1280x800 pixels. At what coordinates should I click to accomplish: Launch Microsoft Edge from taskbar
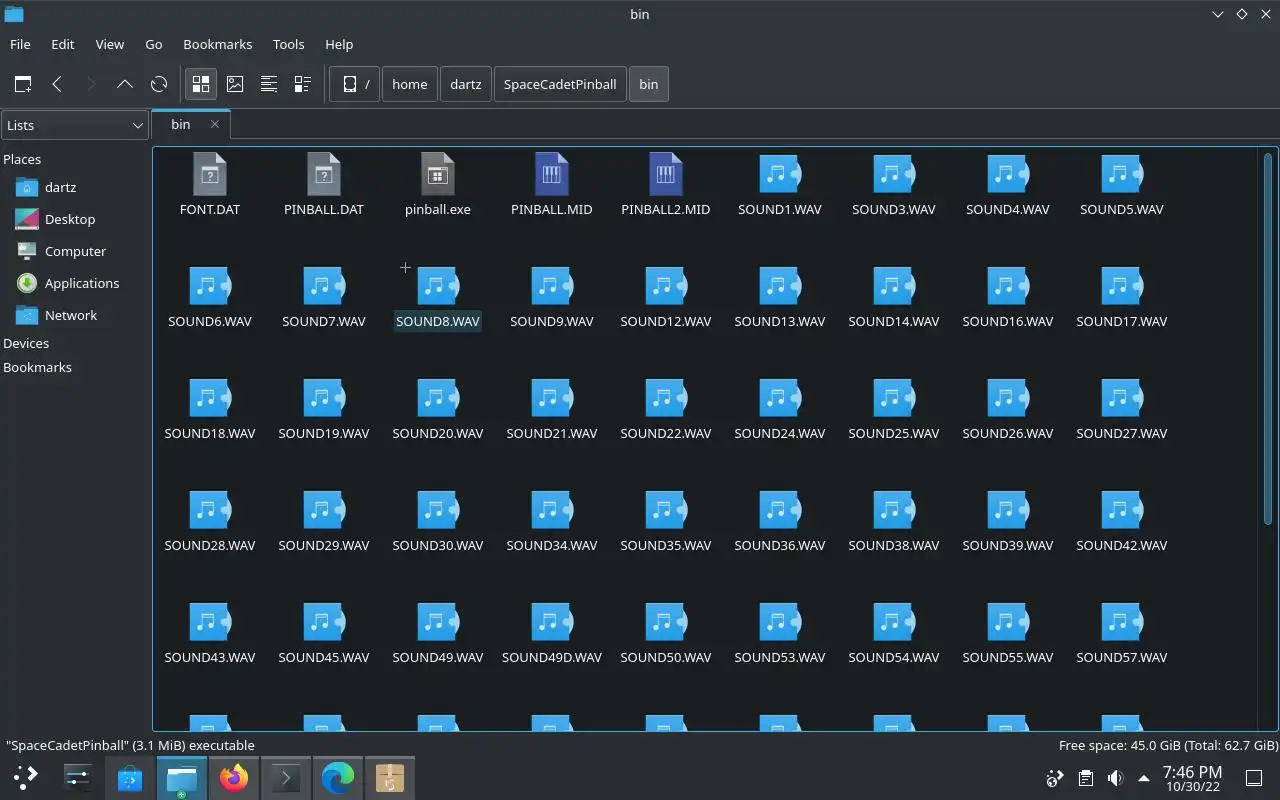pyautogui.click(x=338, y=777)
